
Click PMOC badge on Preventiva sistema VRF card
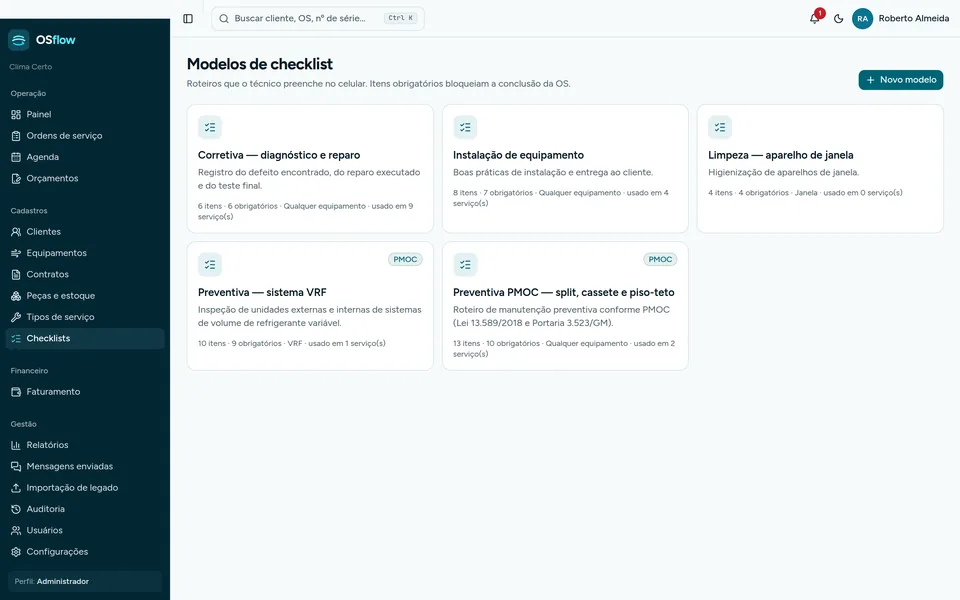405,260
